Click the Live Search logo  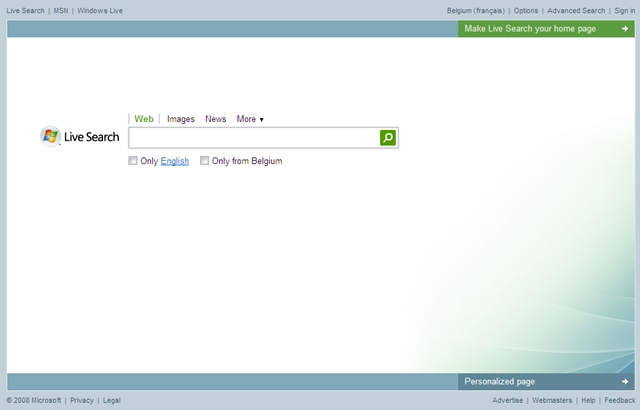click(80, 137)
